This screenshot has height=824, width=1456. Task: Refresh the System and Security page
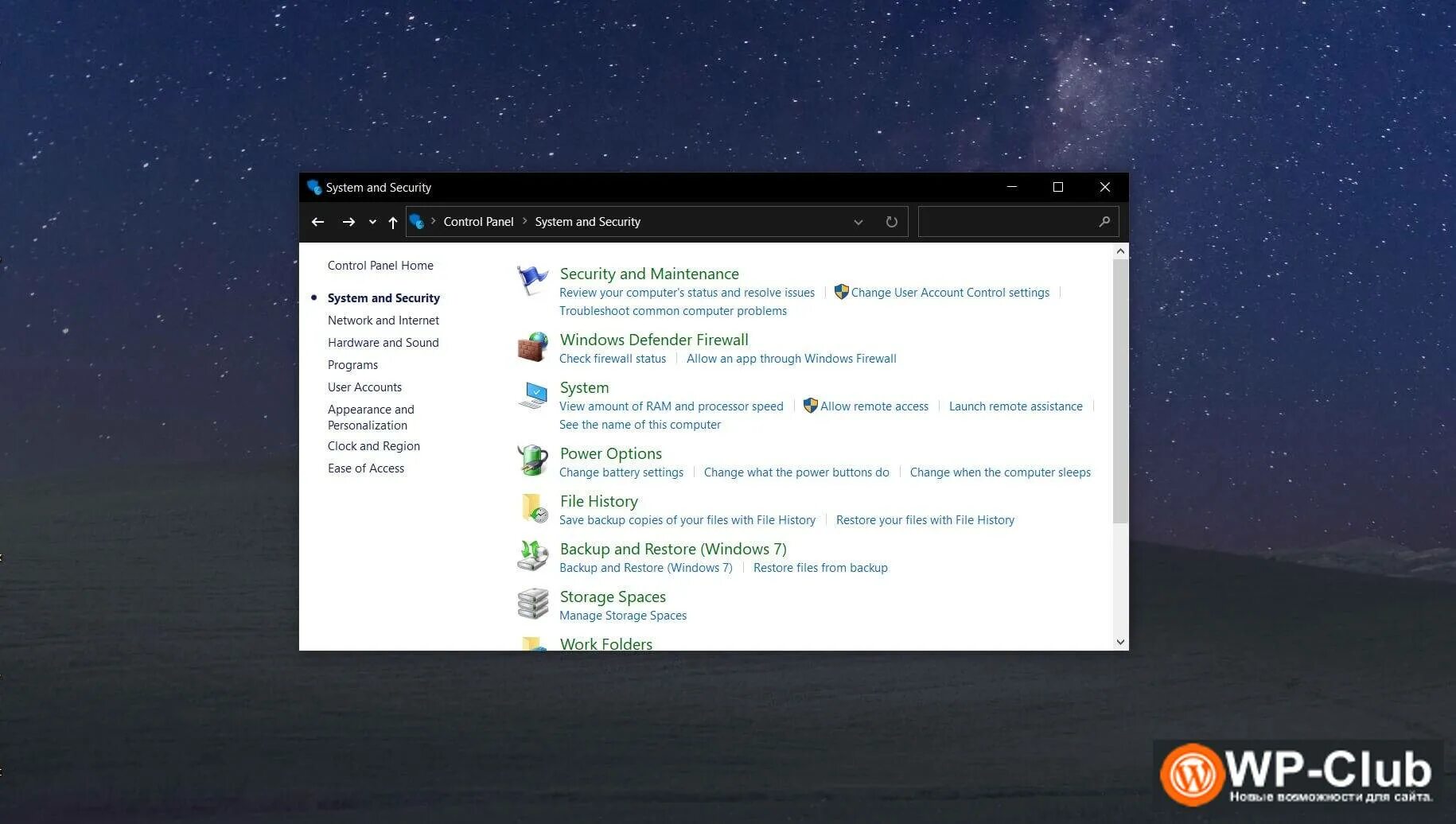coord(891,222)
